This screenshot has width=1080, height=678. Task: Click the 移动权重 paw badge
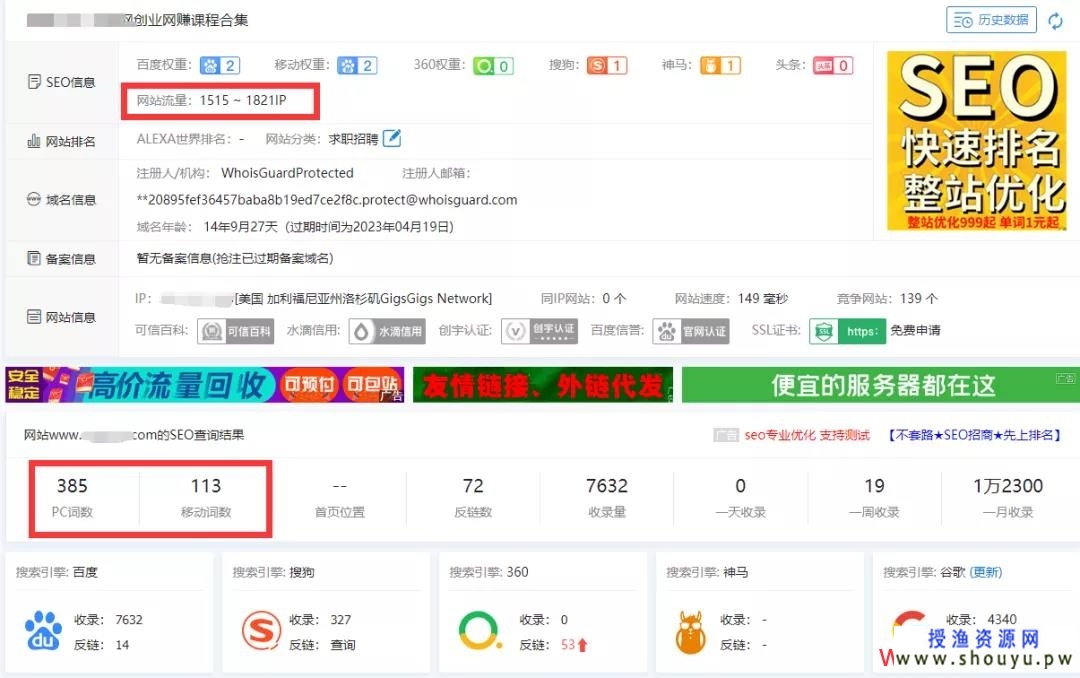click(x=357, y=66)
